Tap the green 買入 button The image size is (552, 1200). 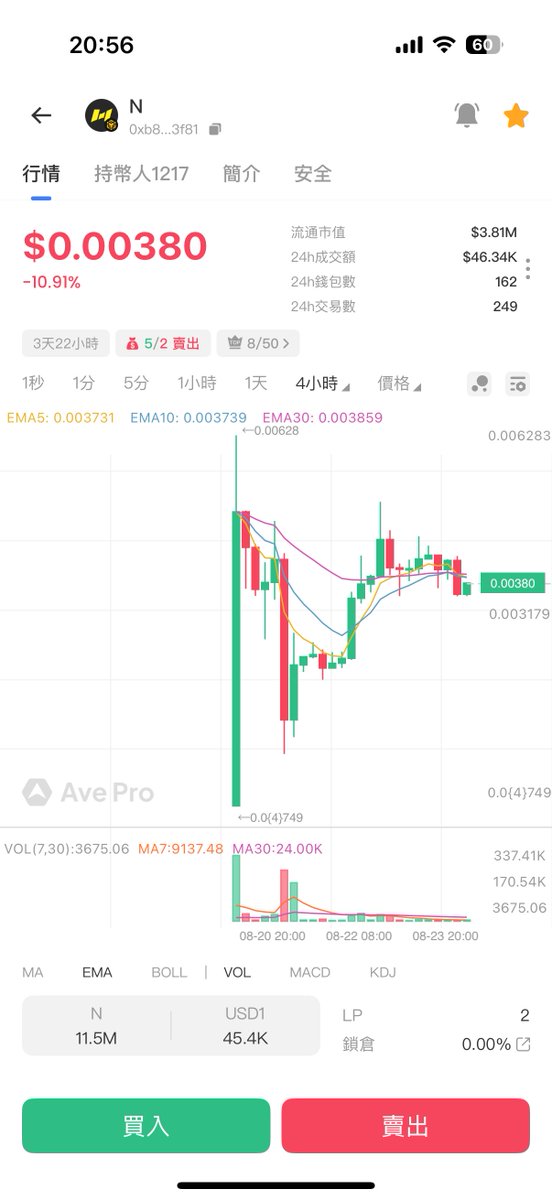point(146,1126)
